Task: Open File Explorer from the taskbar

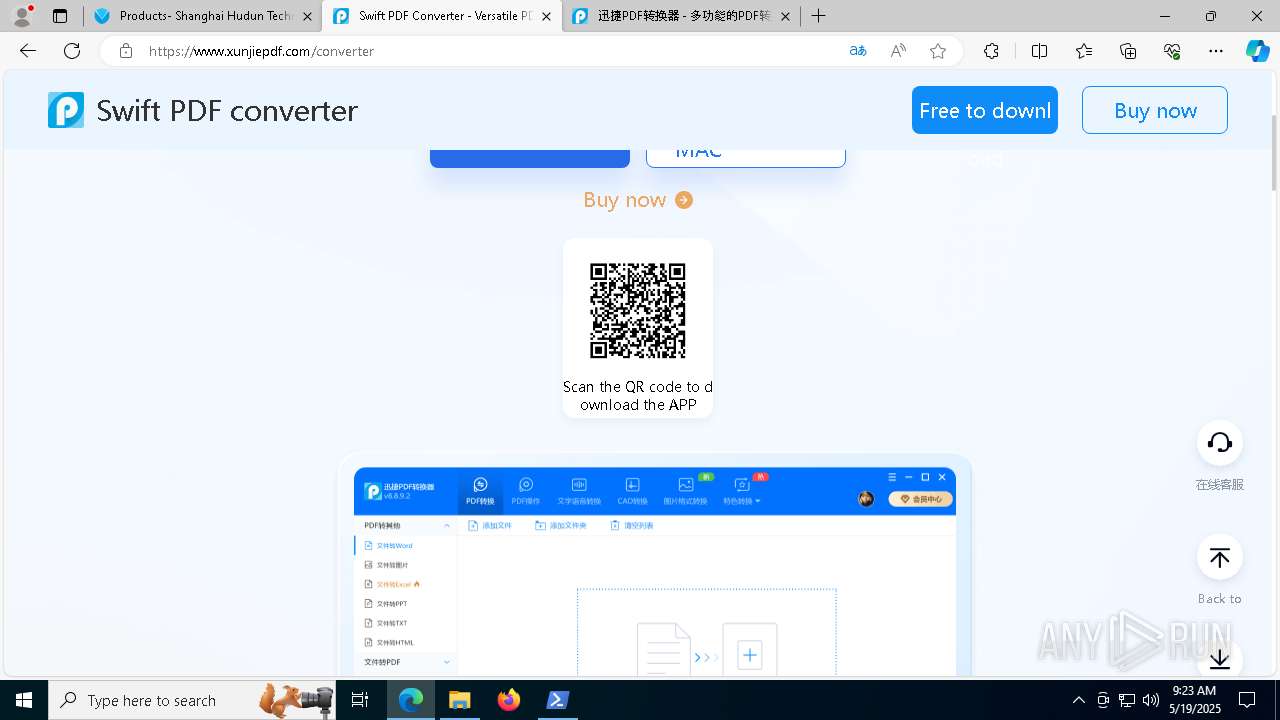Action: (x=459, y=700)
